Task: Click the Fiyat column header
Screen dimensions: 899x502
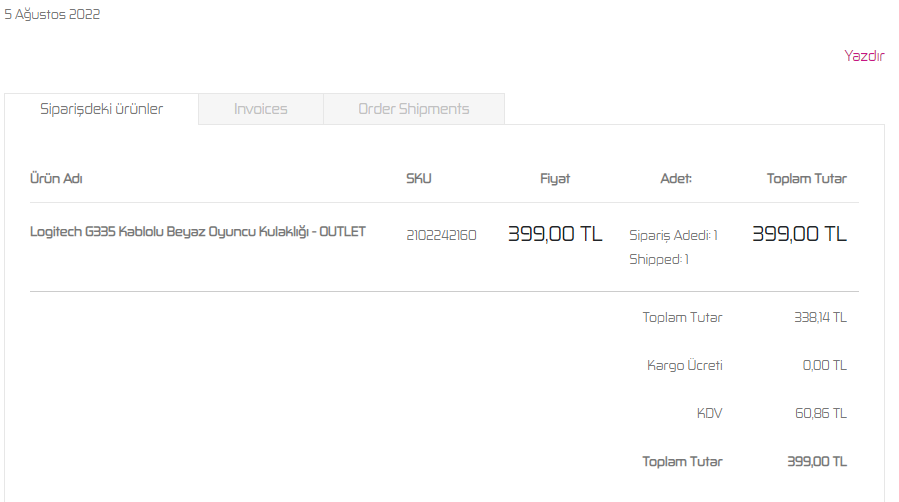Action: coord(555,178)
